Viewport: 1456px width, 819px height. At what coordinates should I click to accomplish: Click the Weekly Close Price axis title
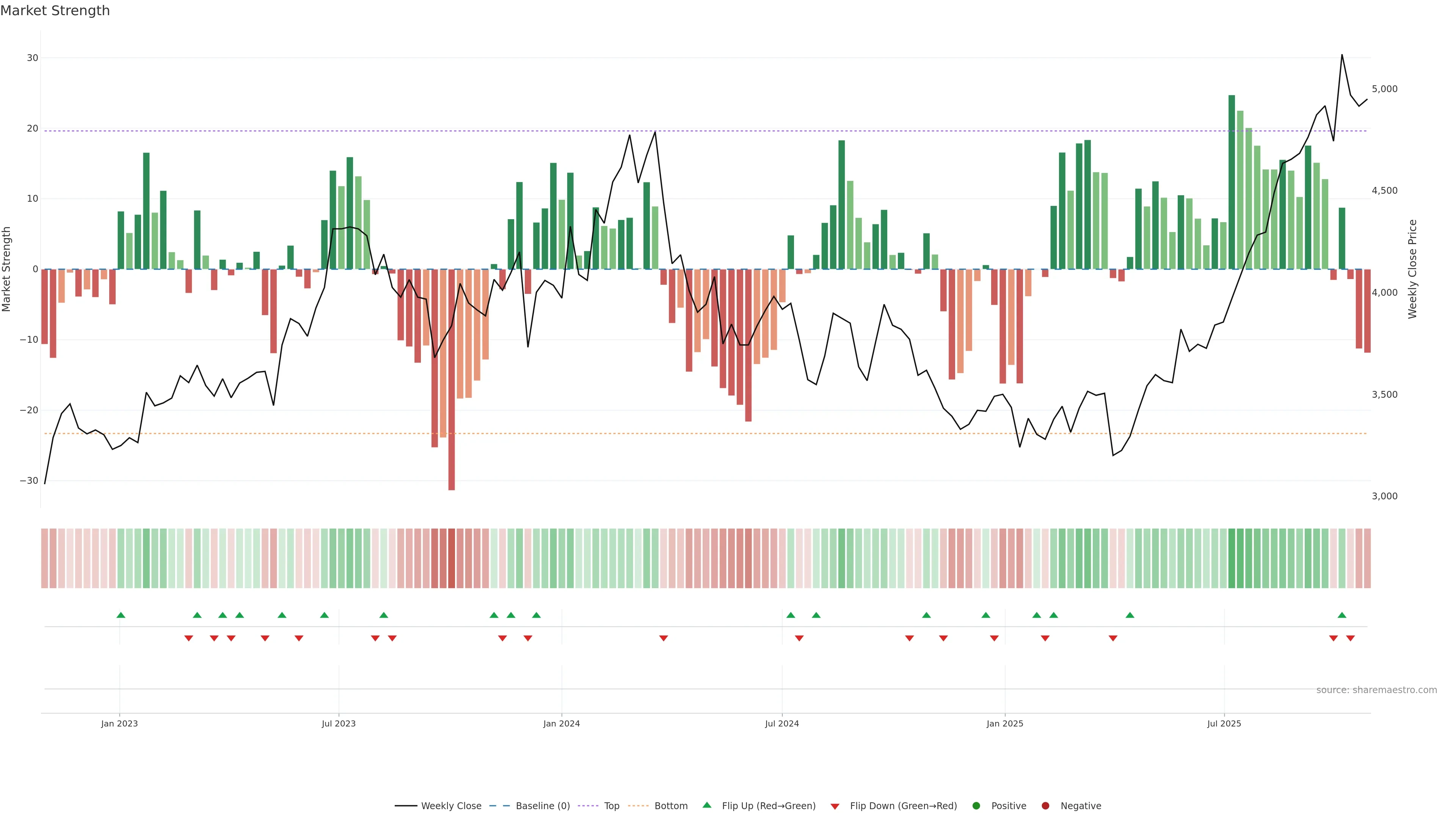pos(1412,269)
